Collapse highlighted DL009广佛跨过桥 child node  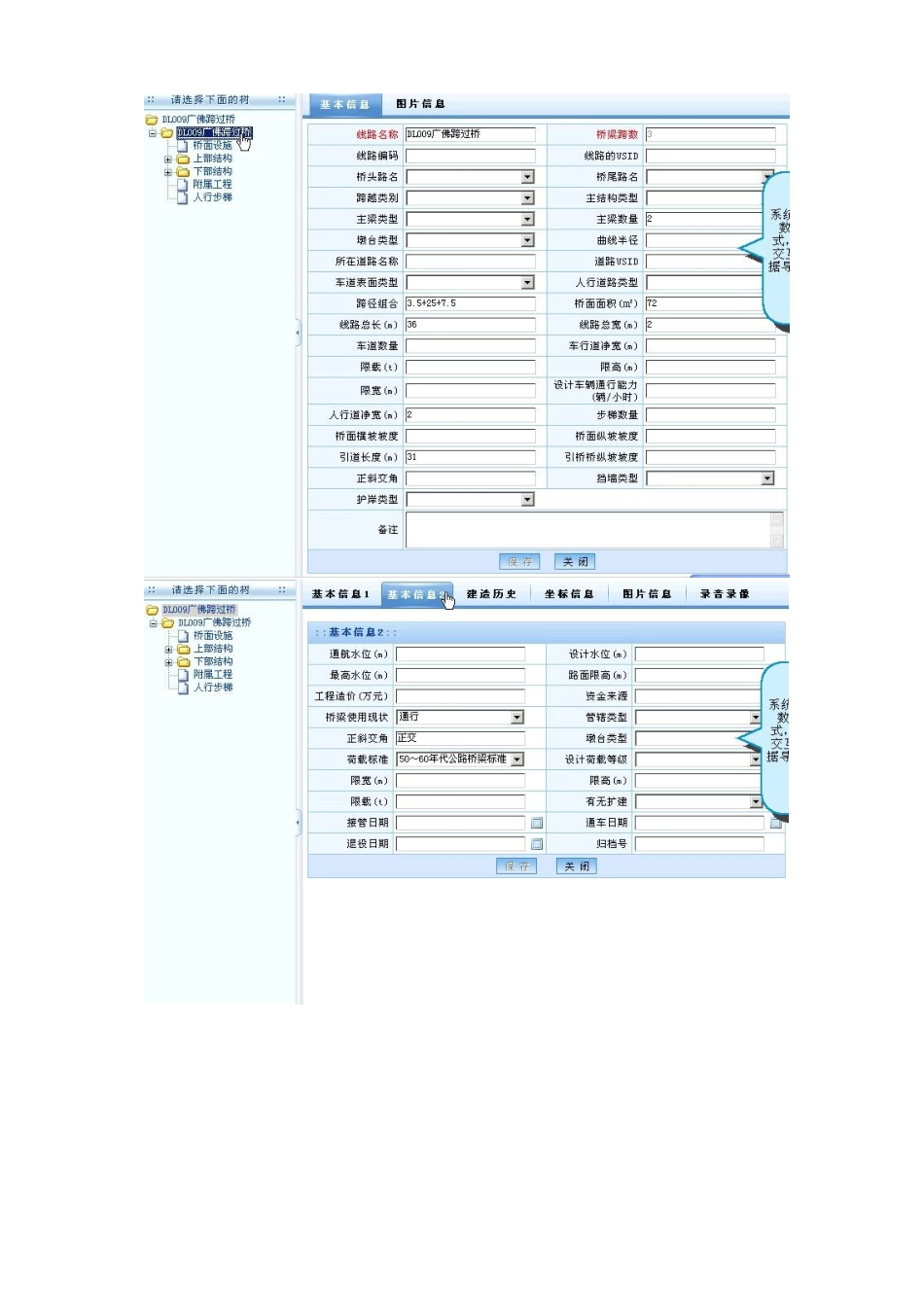tap(153, 133)
